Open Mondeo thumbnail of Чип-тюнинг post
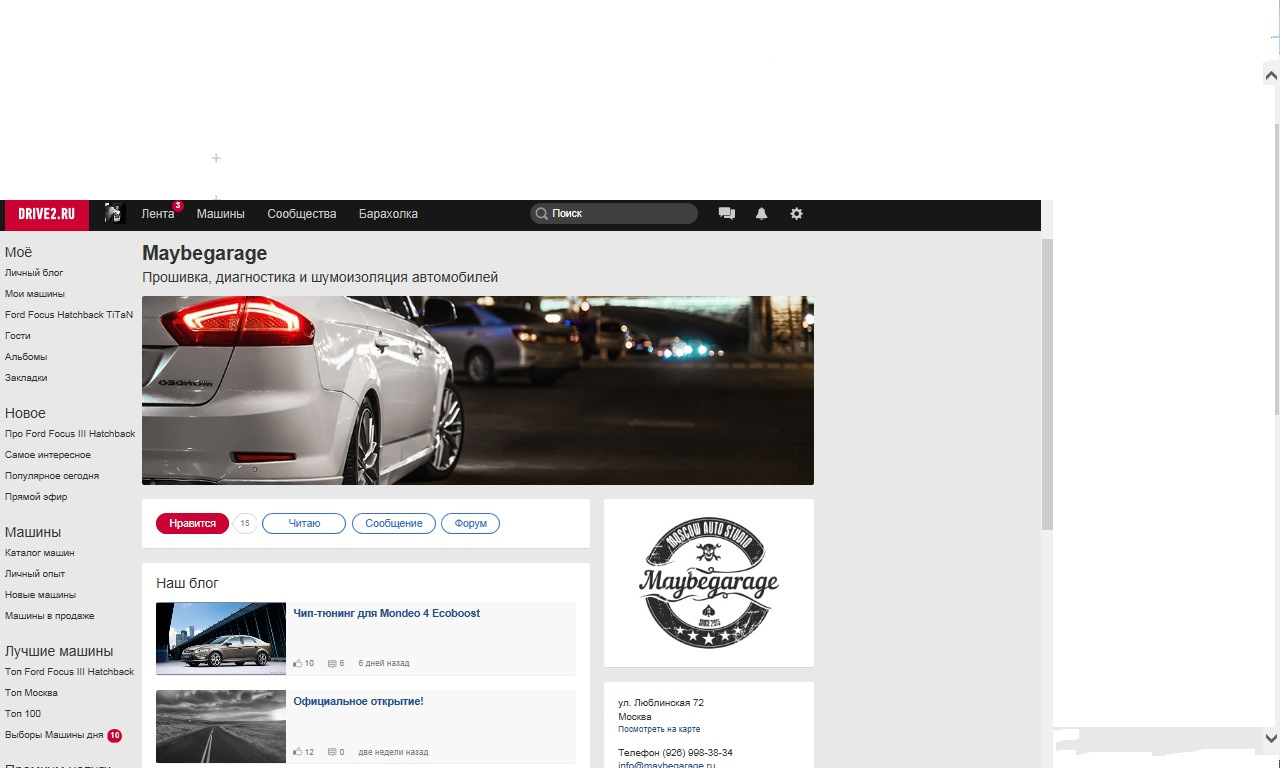This screenshot has height=768, width=1280. click(221, 638)
